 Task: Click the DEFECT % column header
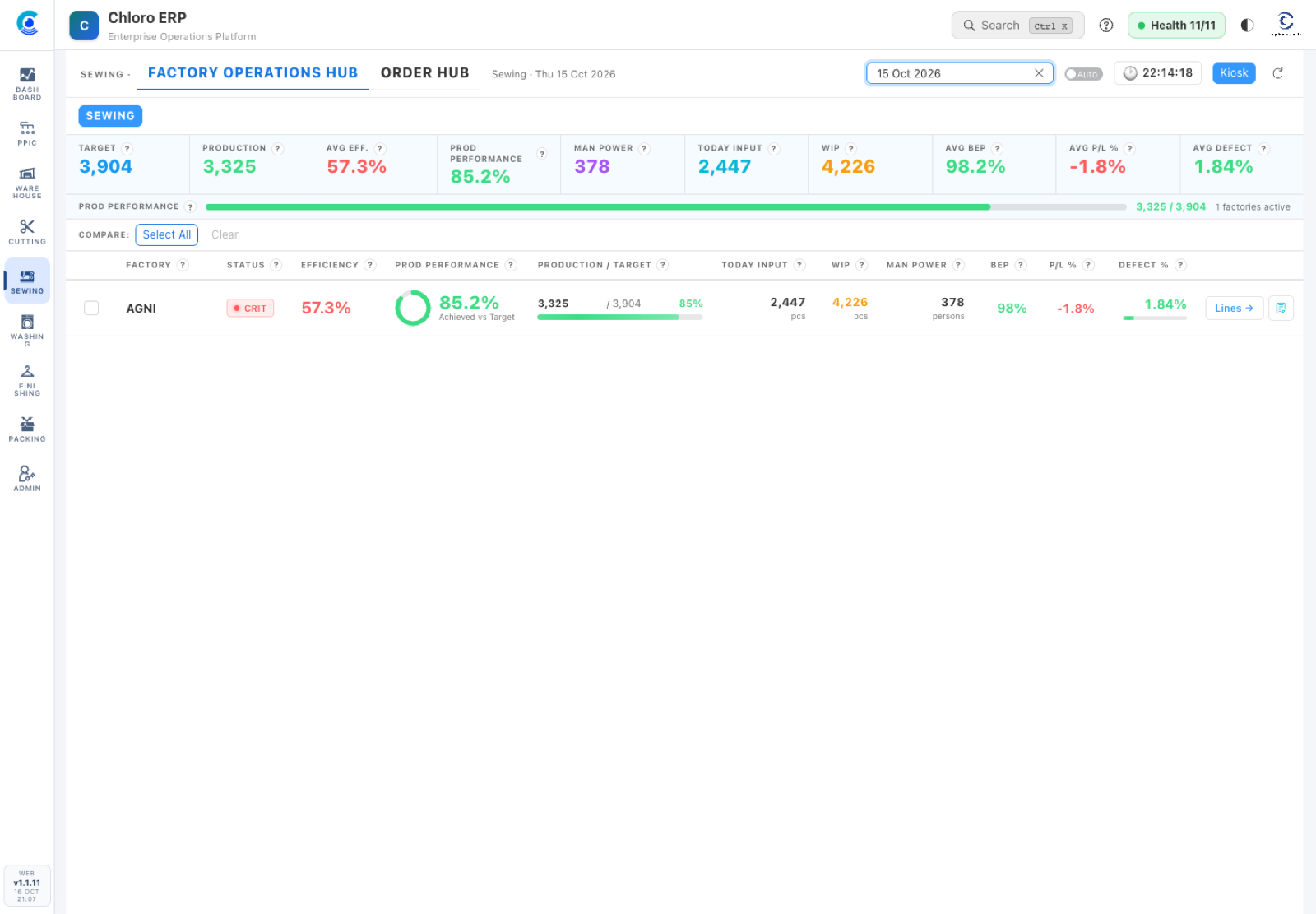coord(1143,265)
